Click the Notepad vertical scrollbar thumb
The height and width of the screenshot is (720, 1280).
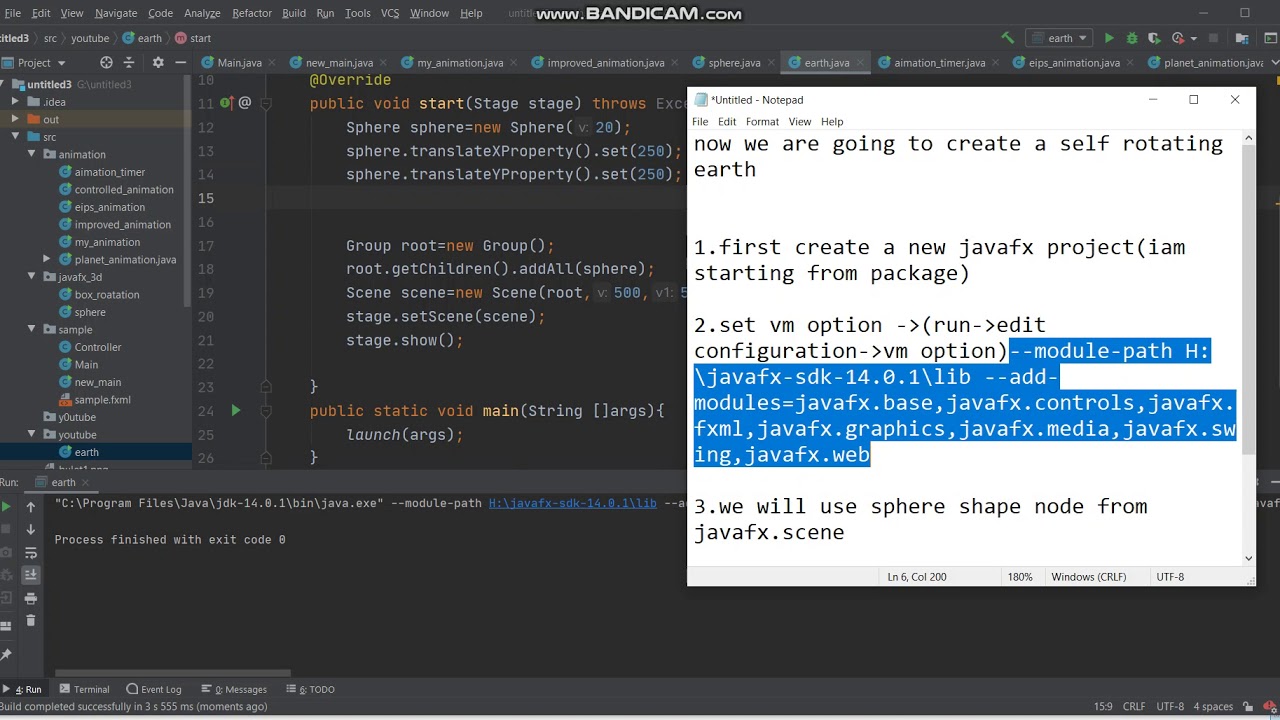[1248, 299]
